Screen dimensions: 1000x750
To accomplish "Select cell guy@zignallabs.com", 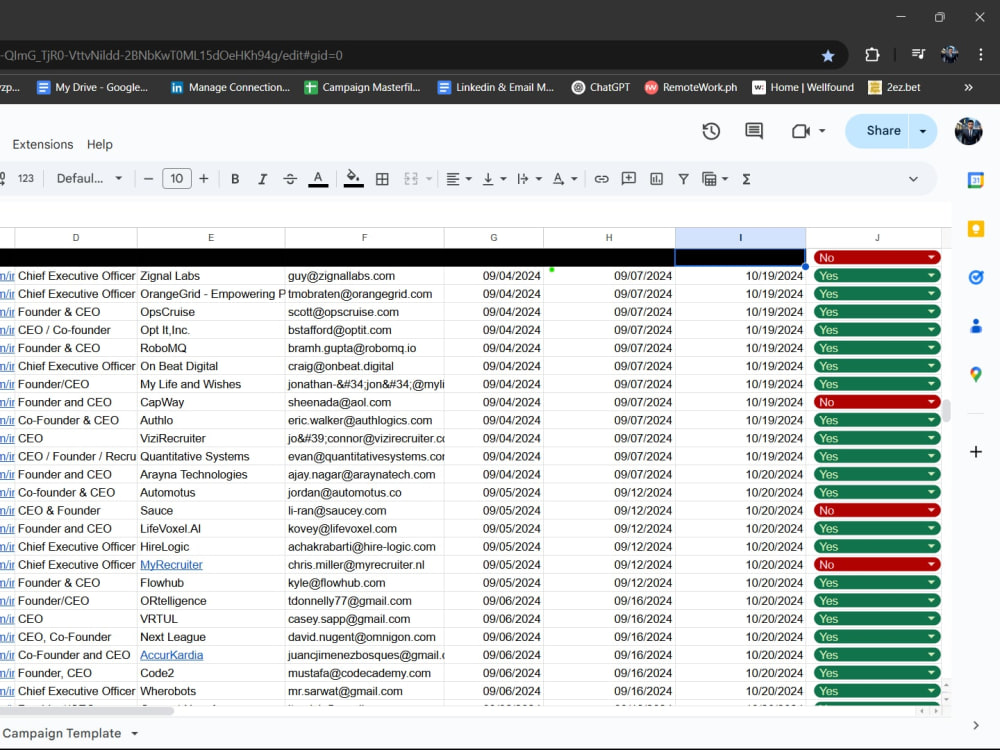I will 364,276.
